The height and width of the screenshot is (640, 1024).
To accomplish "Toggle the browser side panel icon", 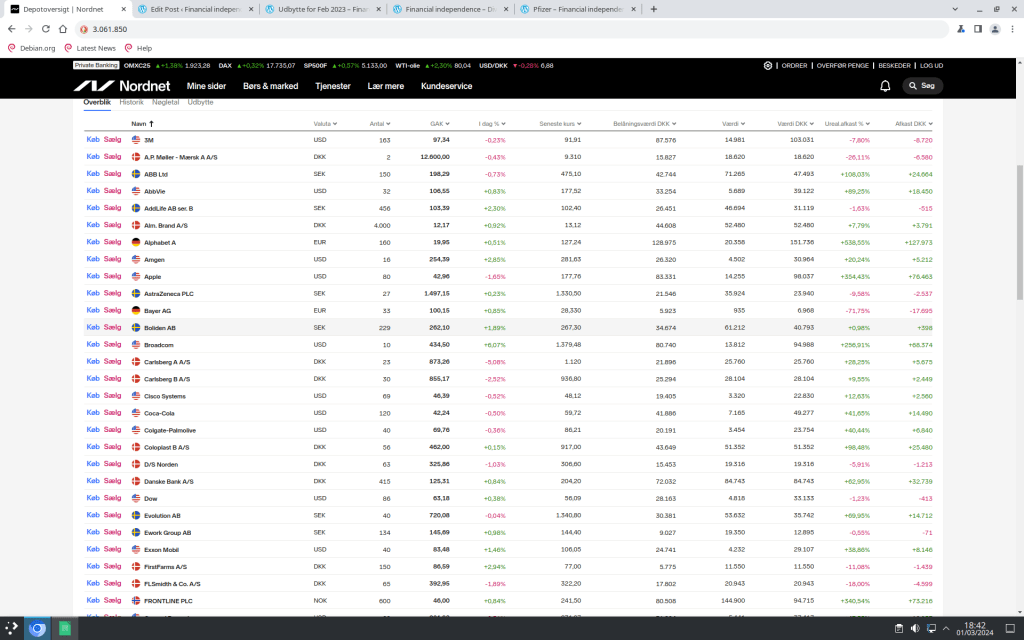I will point(977,29).
